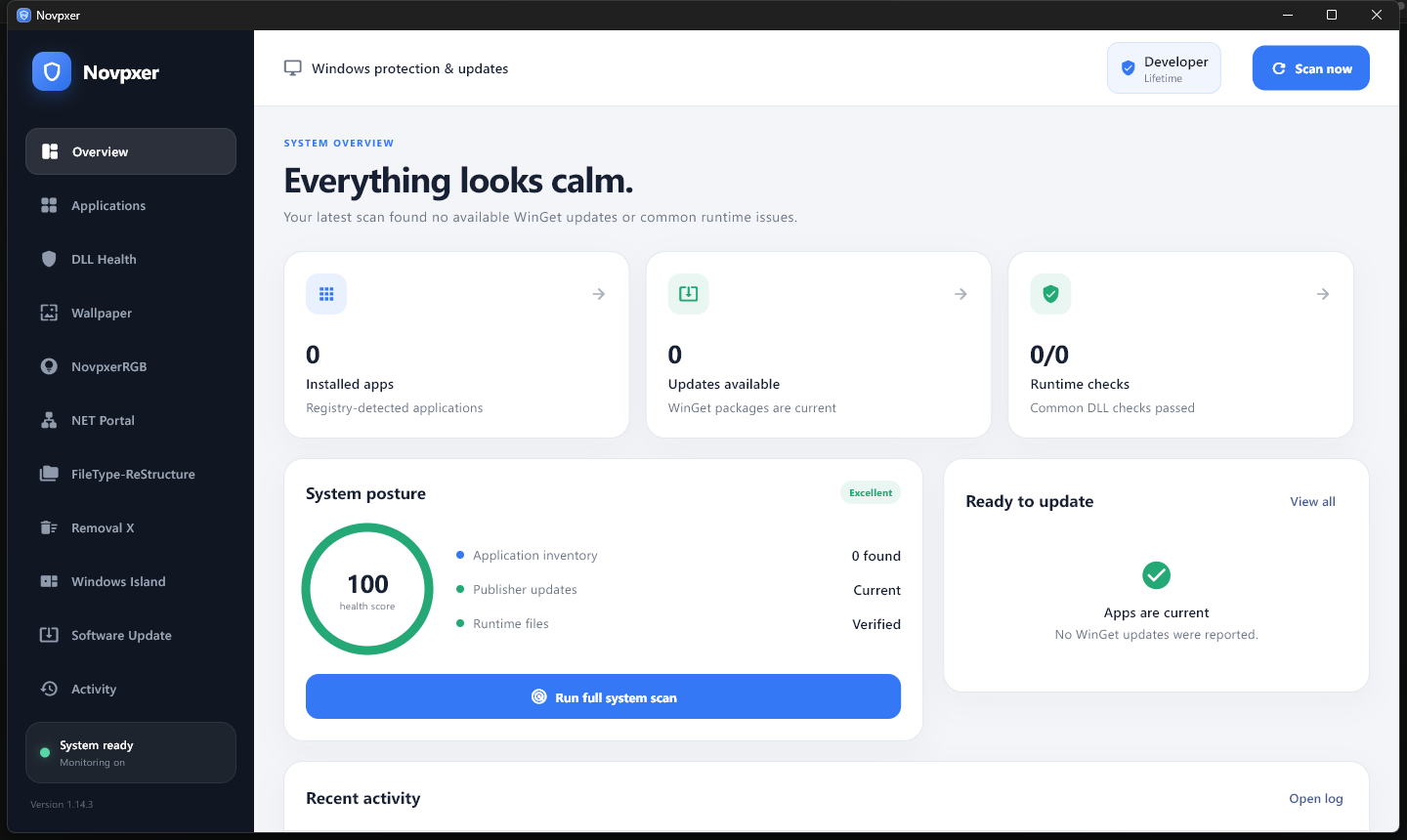The image size is (1407, 840).
Task: Click the 'SYSTEM OVERVIEW' label
Action: [x=339, y=144]
